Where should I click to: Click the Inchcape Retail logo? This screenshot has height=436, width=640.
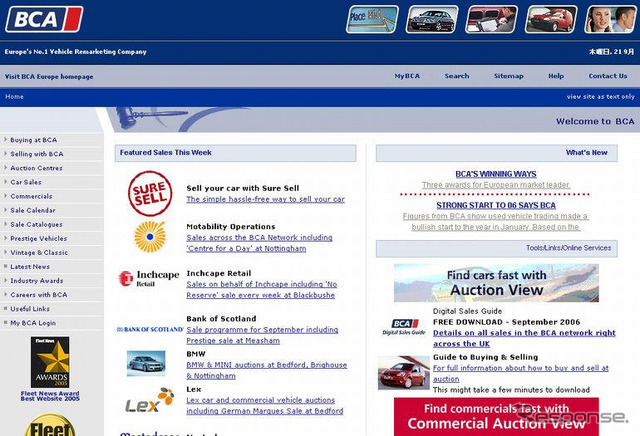149,278
